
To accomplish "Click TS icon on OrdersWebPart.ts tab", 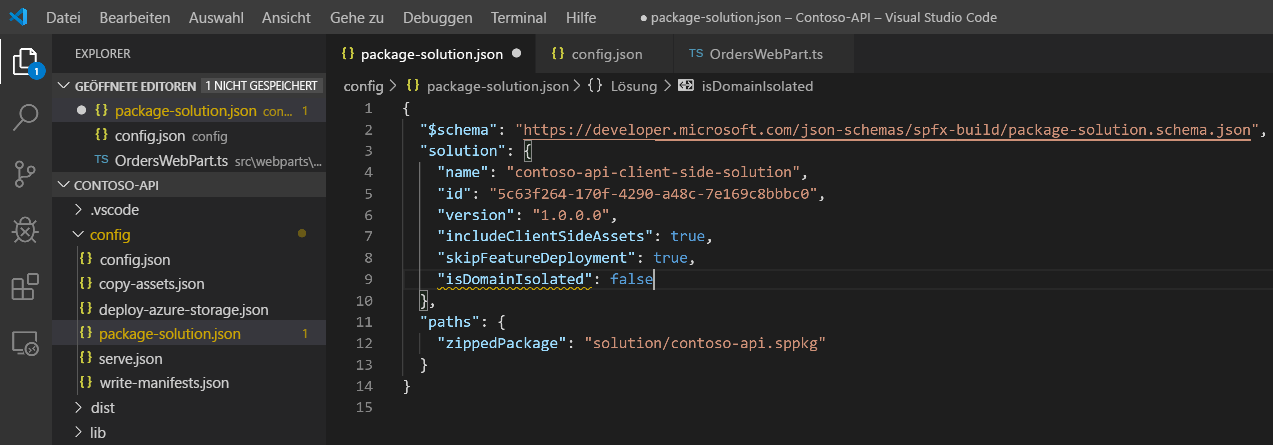I will (695, 53).
